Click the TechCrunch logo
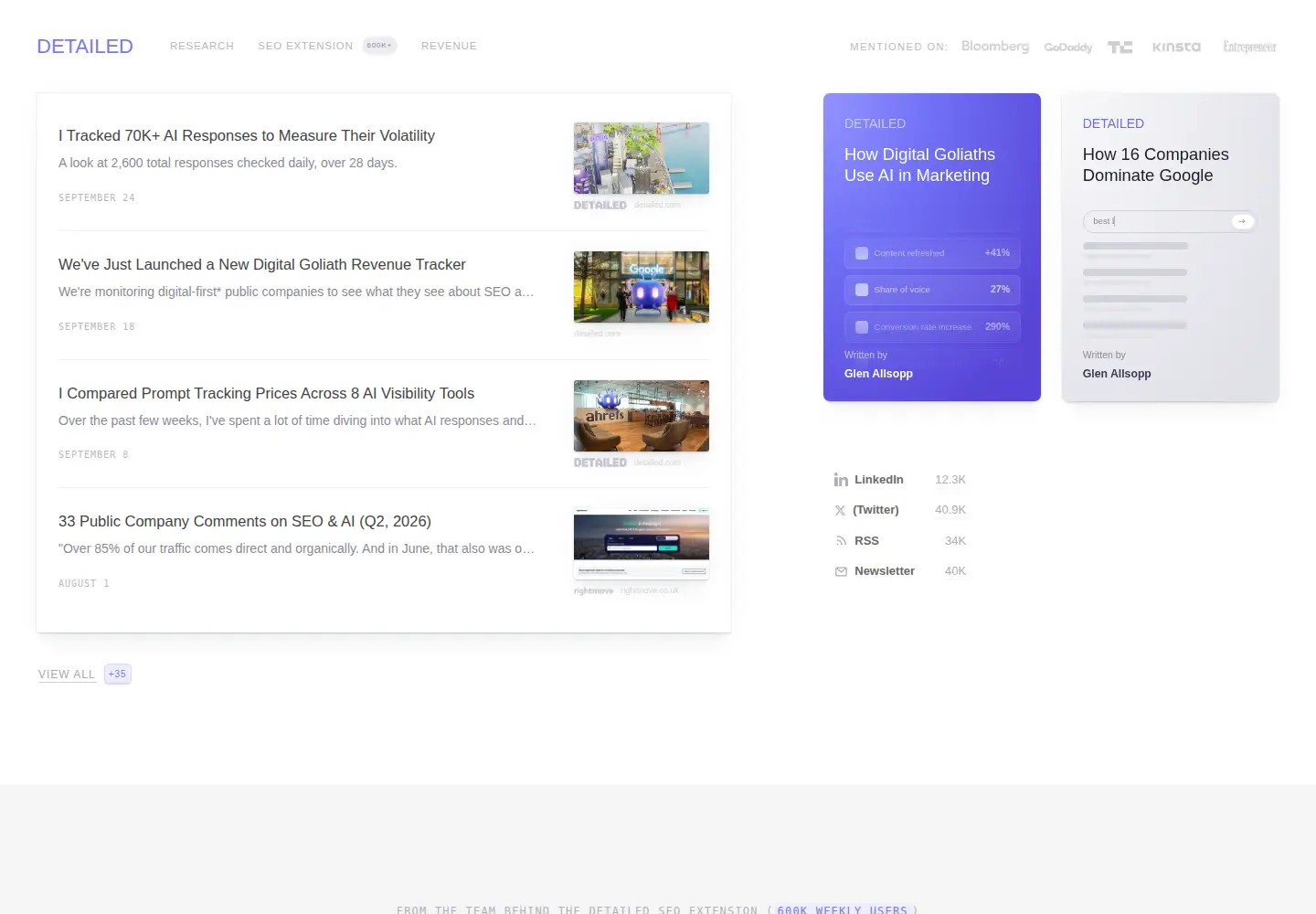 click(x=1120, y=47)
